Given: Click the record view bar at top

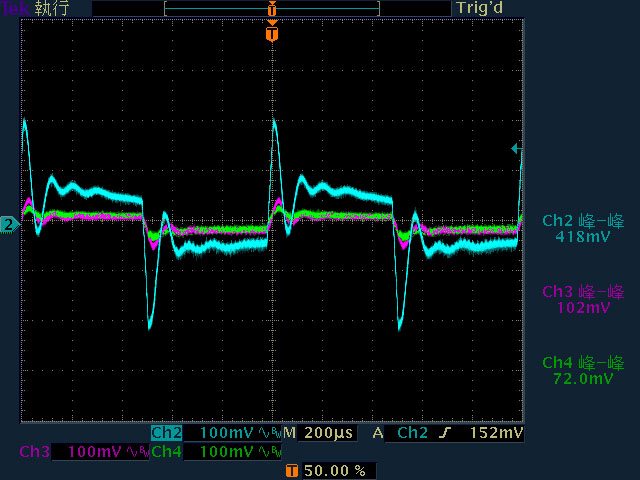Looking at the screenshot, I should click(x=272, y=8).
